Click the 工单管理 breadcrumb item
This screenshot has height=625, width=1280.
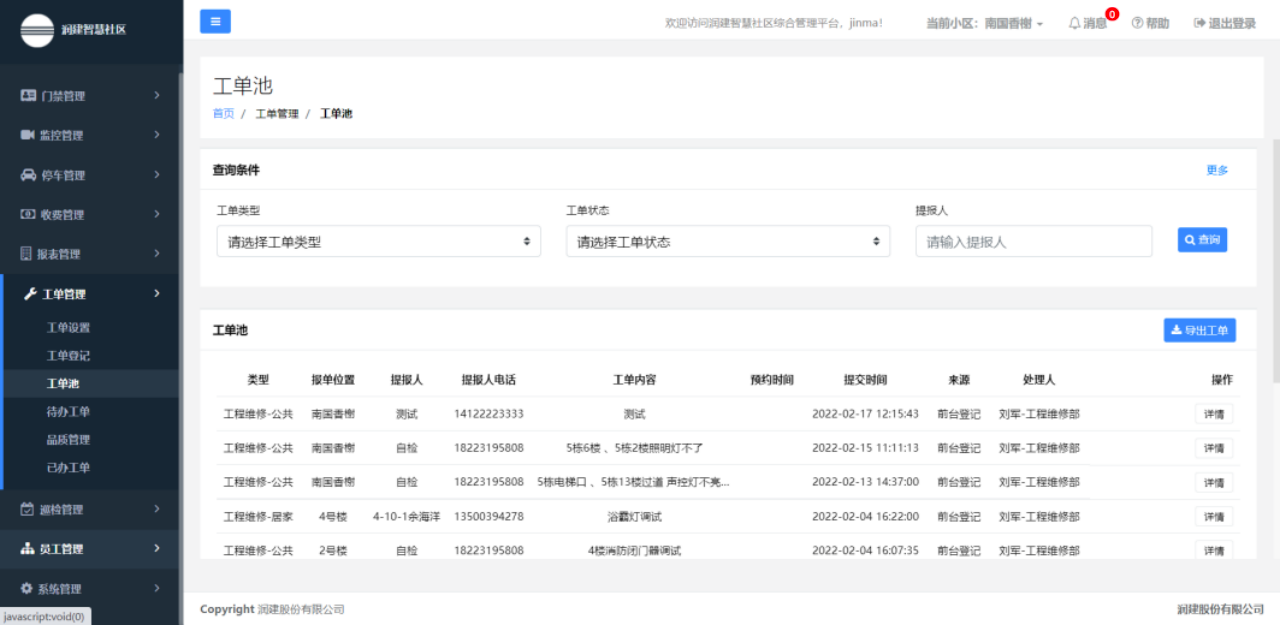coord(277,114)
